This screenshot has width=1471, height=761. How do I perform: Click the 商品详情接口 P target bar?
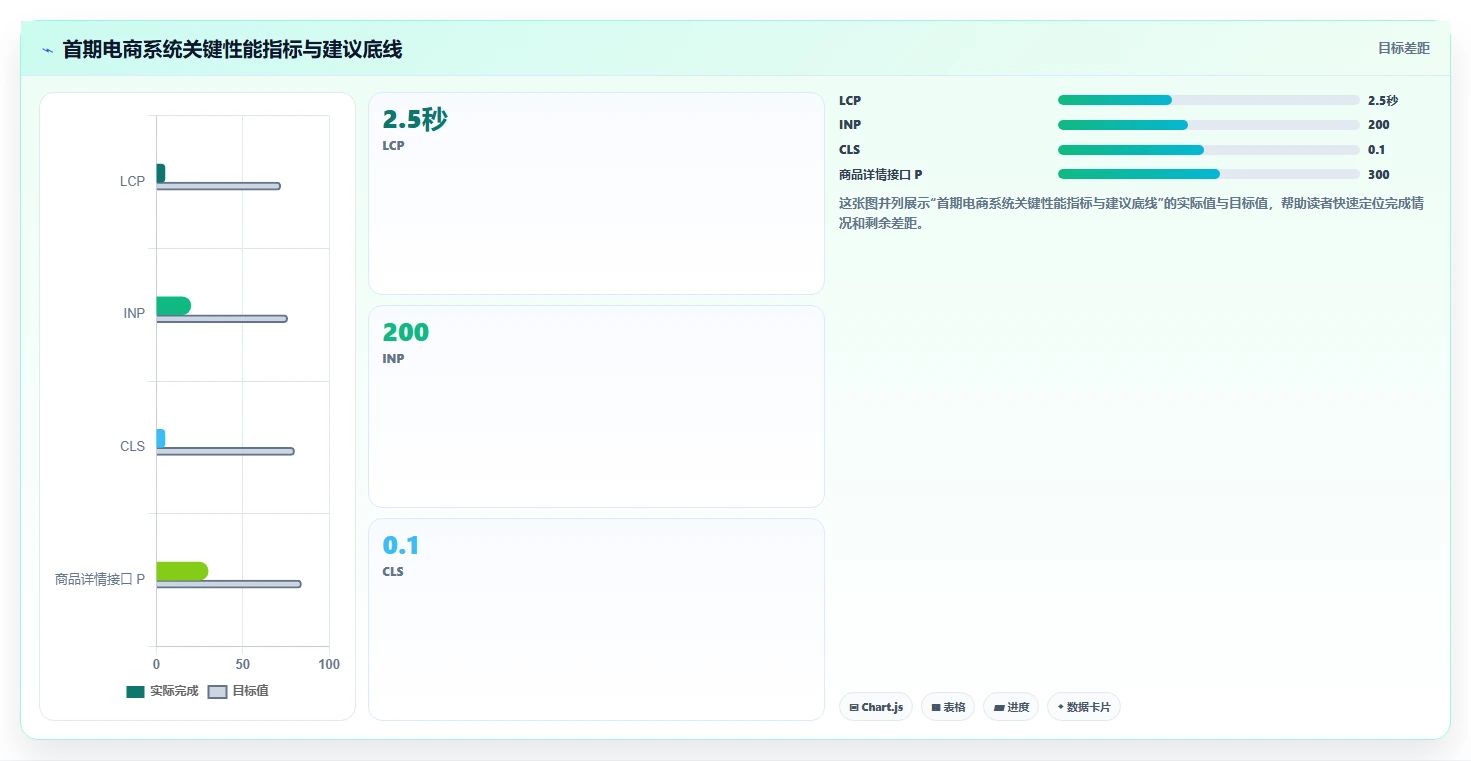click(x=228, y=584)
